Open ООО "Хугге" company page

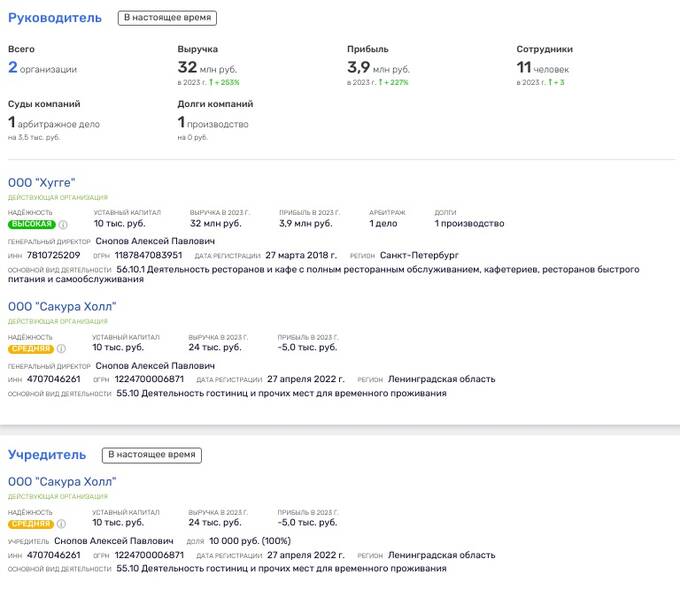tap(41, 182)
